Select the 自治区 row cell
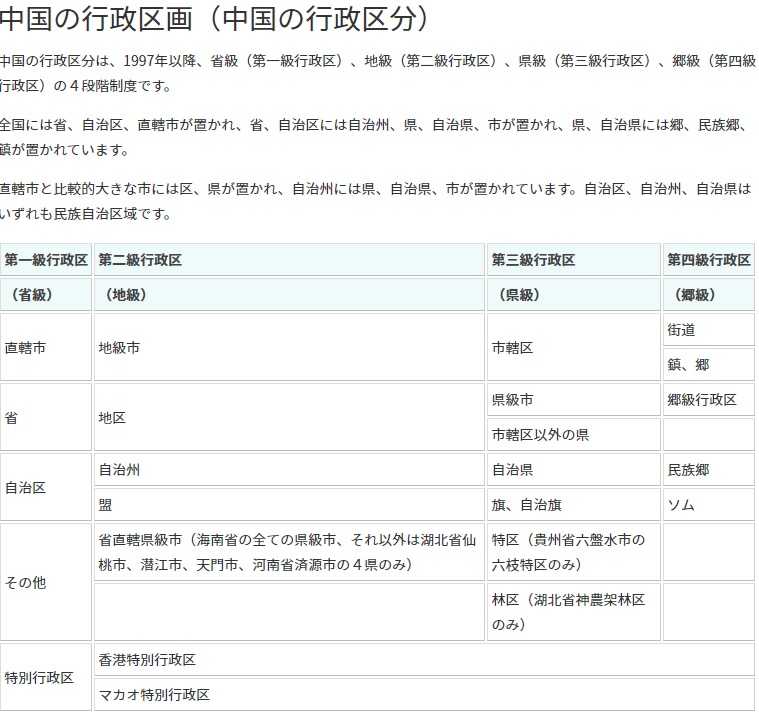Viewport: 759px width, 712px height. tap(46, 487)
